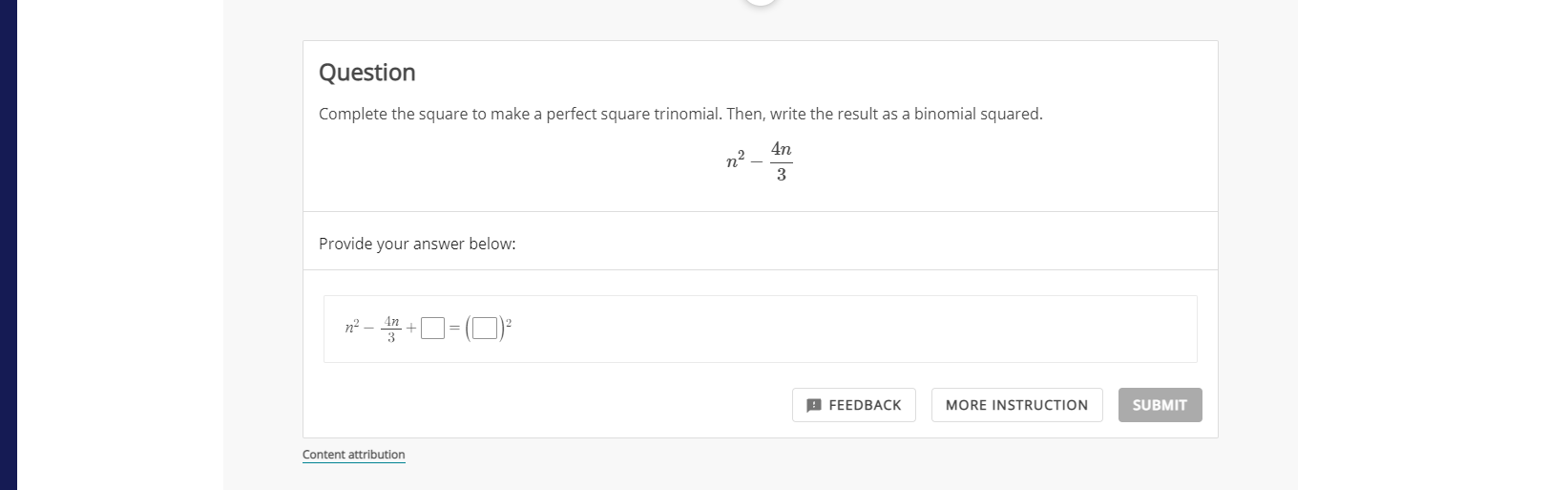1568x490 pixels.
Task: Click the feedback speech-bubble icon
Action: [x=814, y=405]
